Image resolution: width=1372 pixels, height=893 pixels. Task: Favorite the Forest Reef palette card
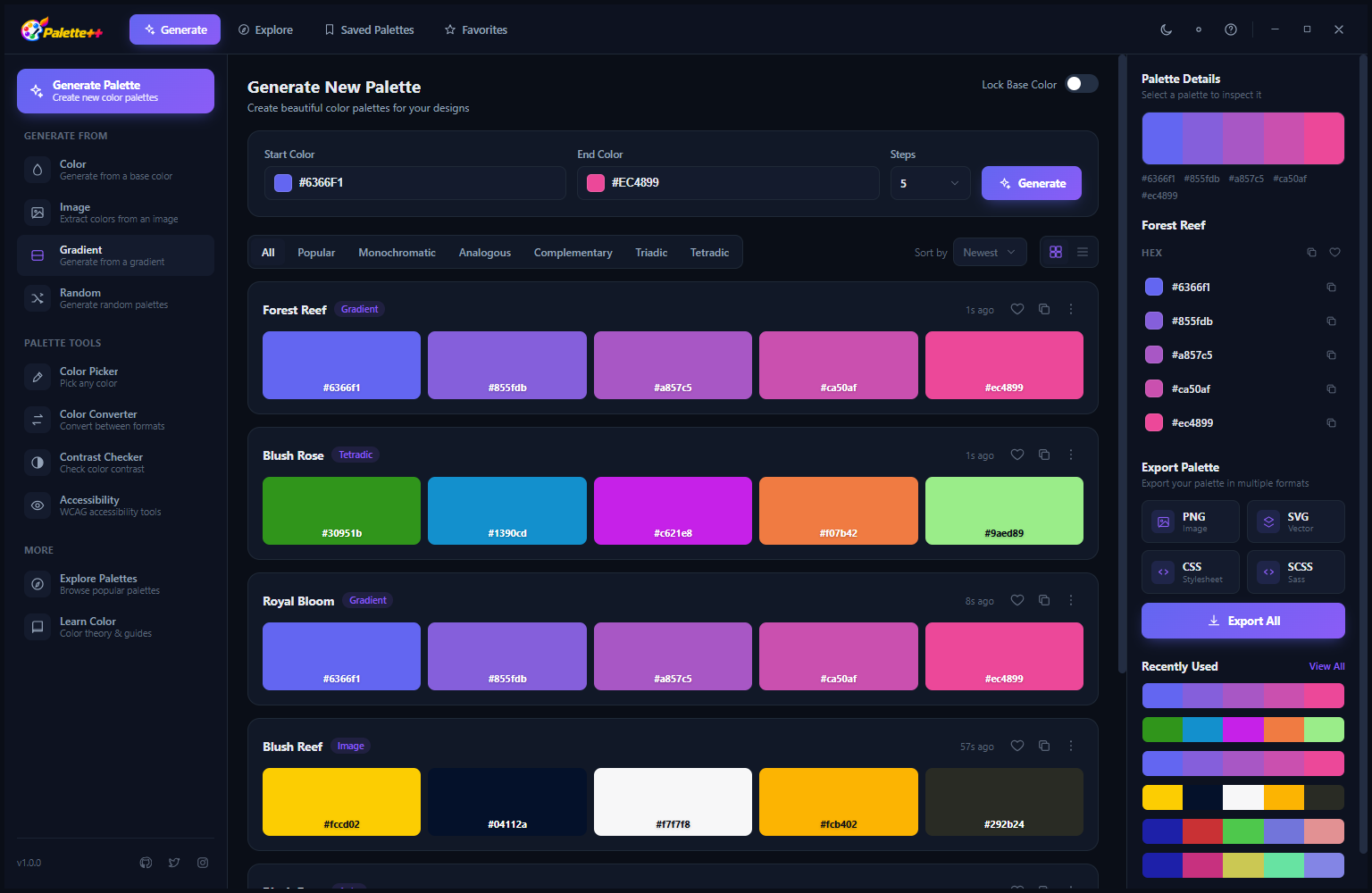point(1017,309)
